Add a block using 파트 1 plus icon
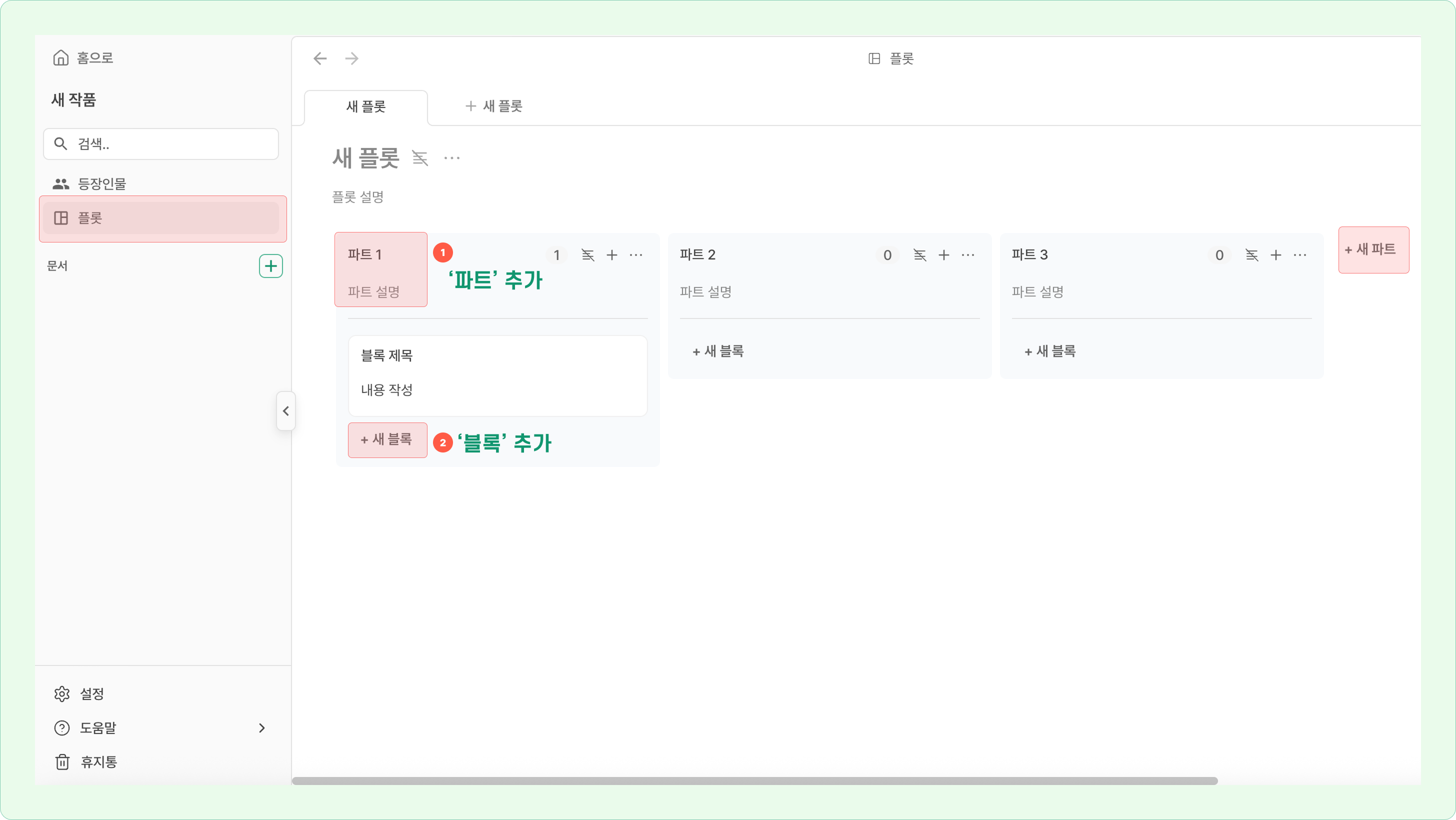Viewport: 1456px width, 820px height. tap(611, 255)
